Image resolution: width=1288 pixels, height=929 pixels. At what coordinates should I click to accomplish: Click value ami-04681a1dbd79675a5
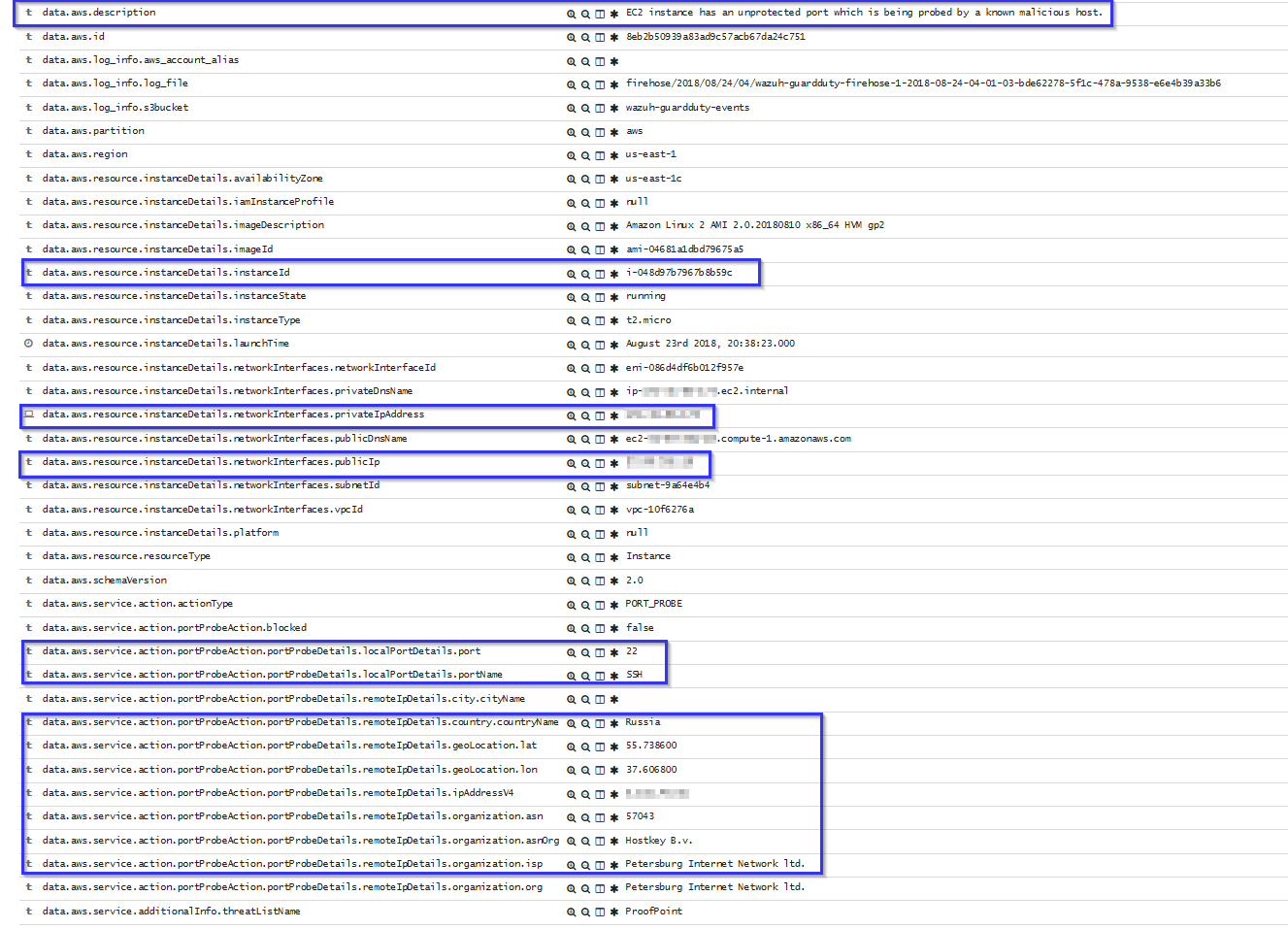684,249
